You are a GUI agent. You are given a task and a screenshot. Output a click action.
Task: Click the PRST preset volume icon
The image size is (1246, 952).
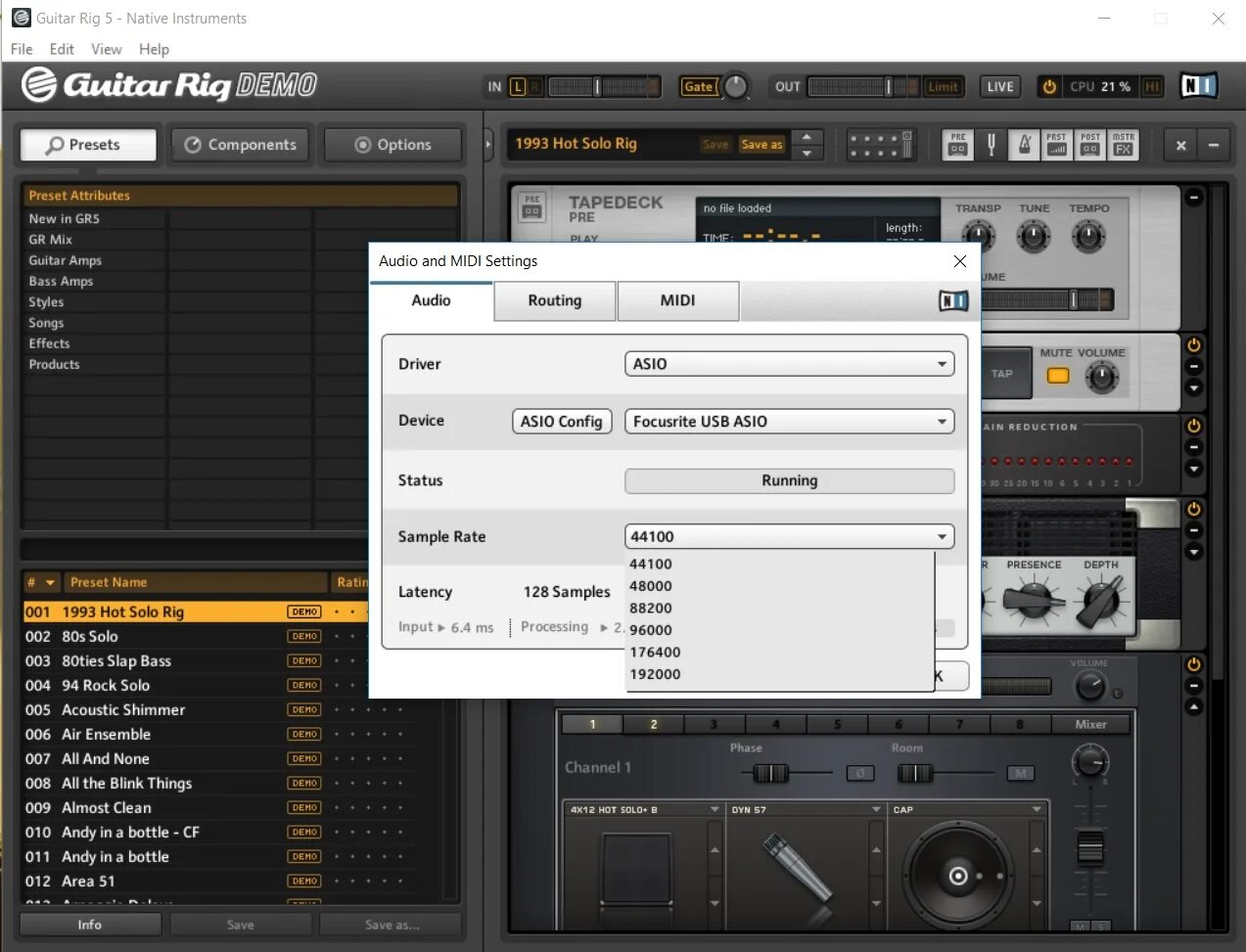pos(1057,145)
